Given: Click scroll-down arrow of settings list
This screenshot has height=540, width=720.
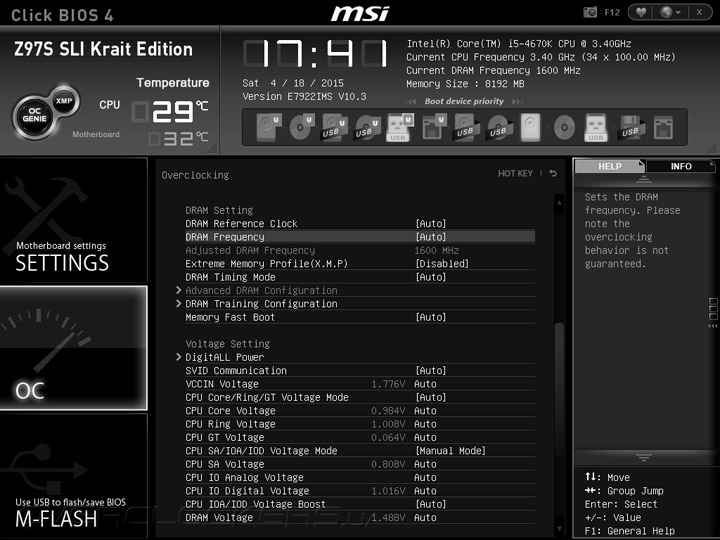Looking at the screenshot, I should point(559,529).
